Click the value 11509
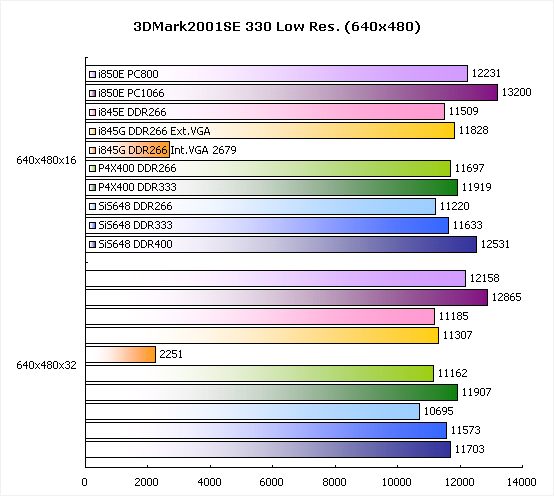This screenshot has height=496, width=554. click(464, 111)
